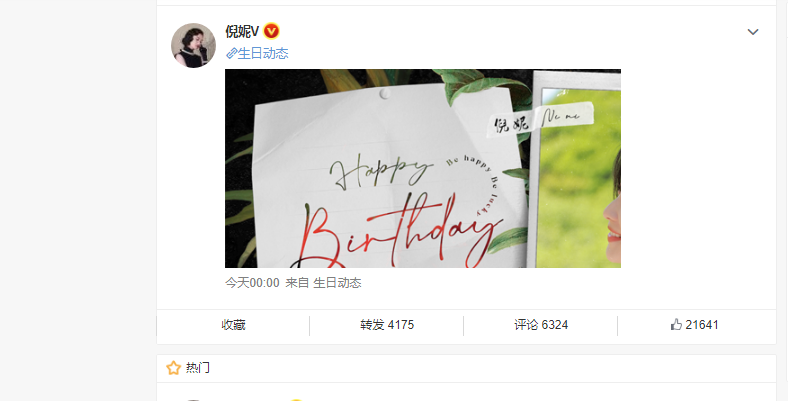
Task: Click the 21641 like count
Action: pos(702,325)
